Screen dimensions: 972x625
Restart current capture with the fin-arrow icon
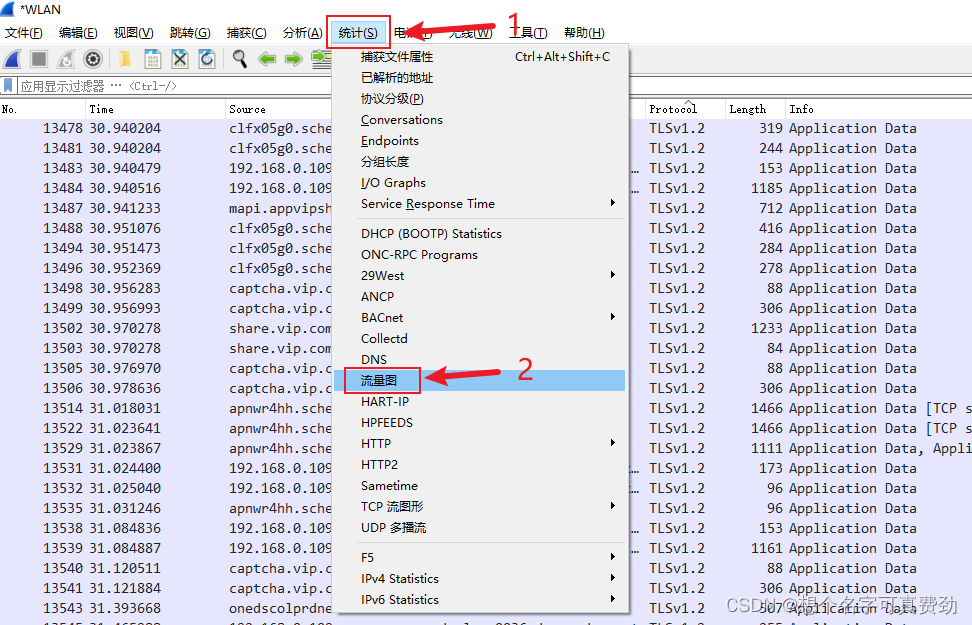tap(66, 60)
